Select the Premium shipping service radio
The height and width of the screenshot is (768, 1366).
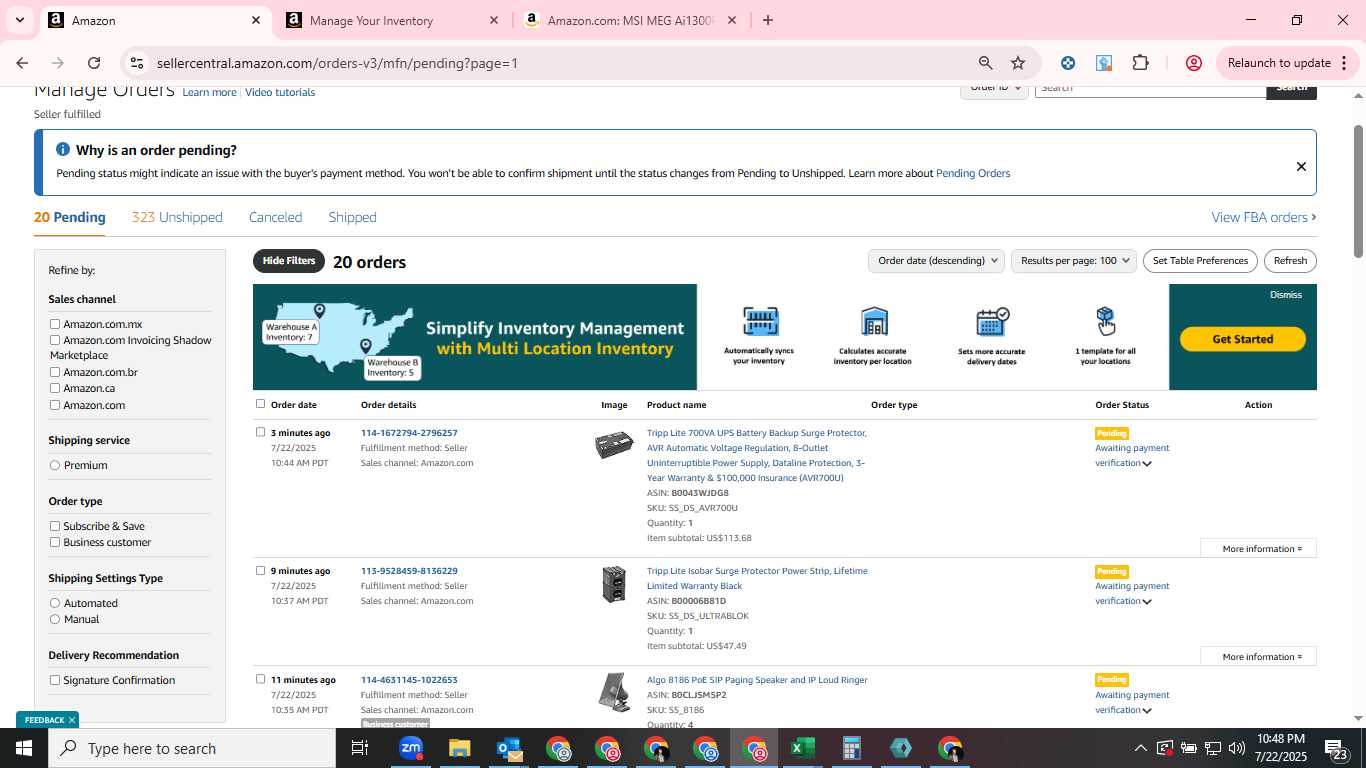tap(55, 465)
